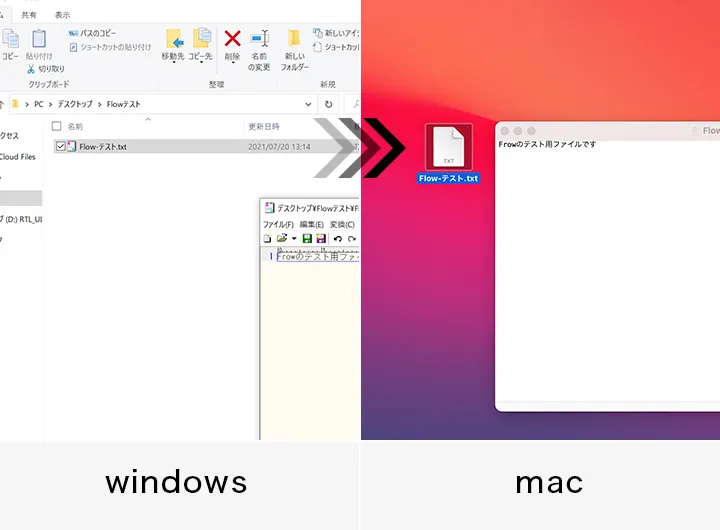Image resolution: width=720 pixels, height=530 pixels.
Task: Expand open-file dropdown arrow in editor
Action: 294,238
